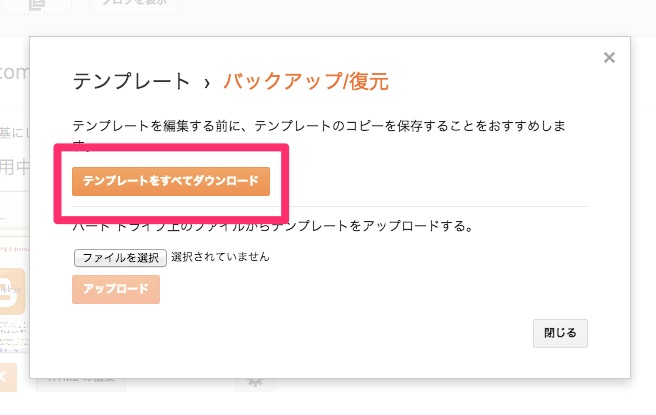
Task: Close the backup dialog with the X icon
Action: [609, 57]
